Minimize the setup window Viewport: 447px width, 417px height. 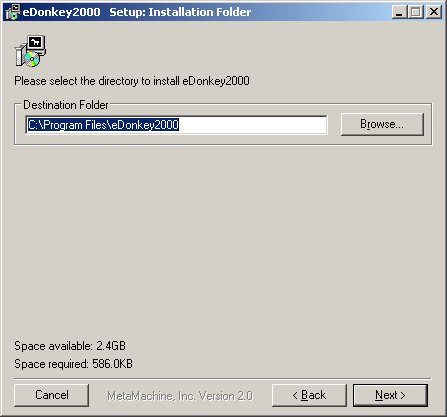[399, 12]
